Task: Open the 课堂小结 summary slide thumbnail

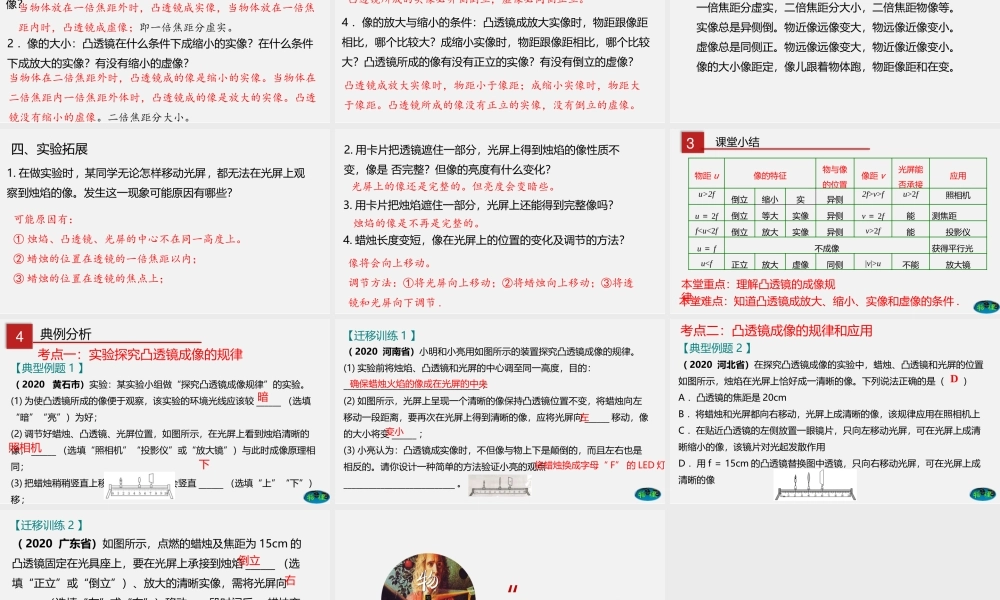Action: [x=834, y=221]
